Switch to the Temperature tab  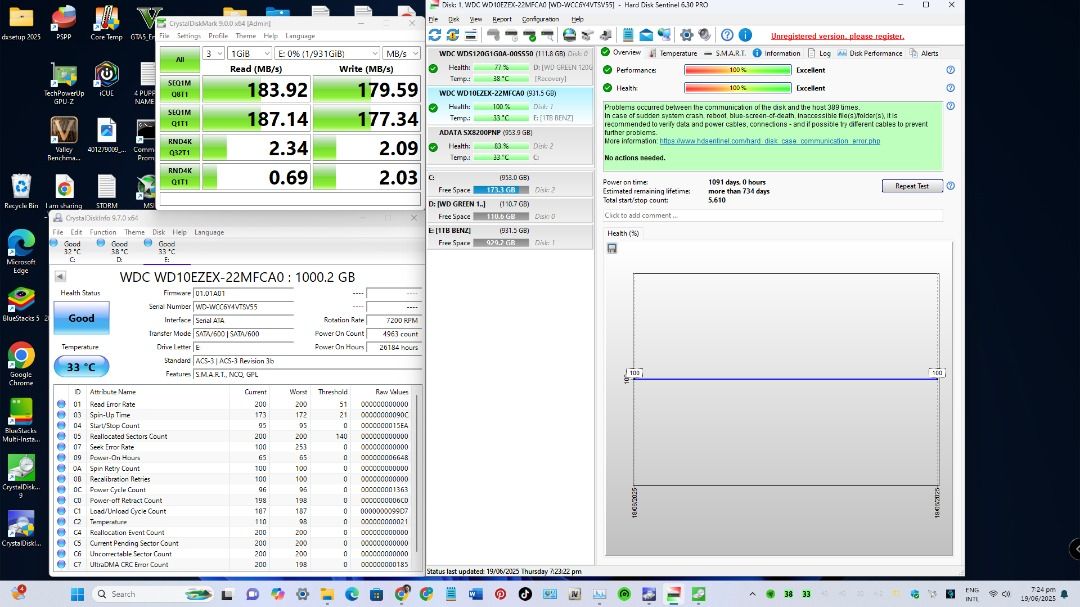click(x=672, y=53)
